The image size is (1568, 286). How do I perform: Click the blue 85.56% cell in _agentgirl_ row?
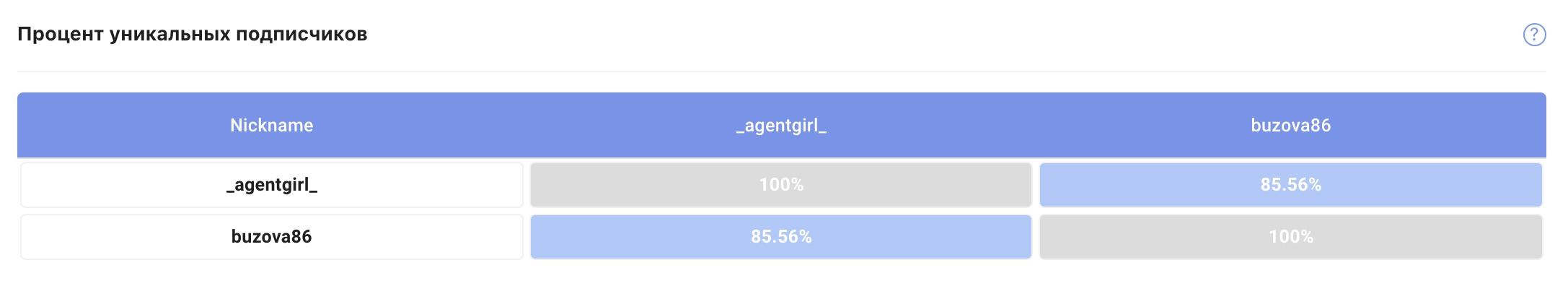click(x=1291, y=185)
